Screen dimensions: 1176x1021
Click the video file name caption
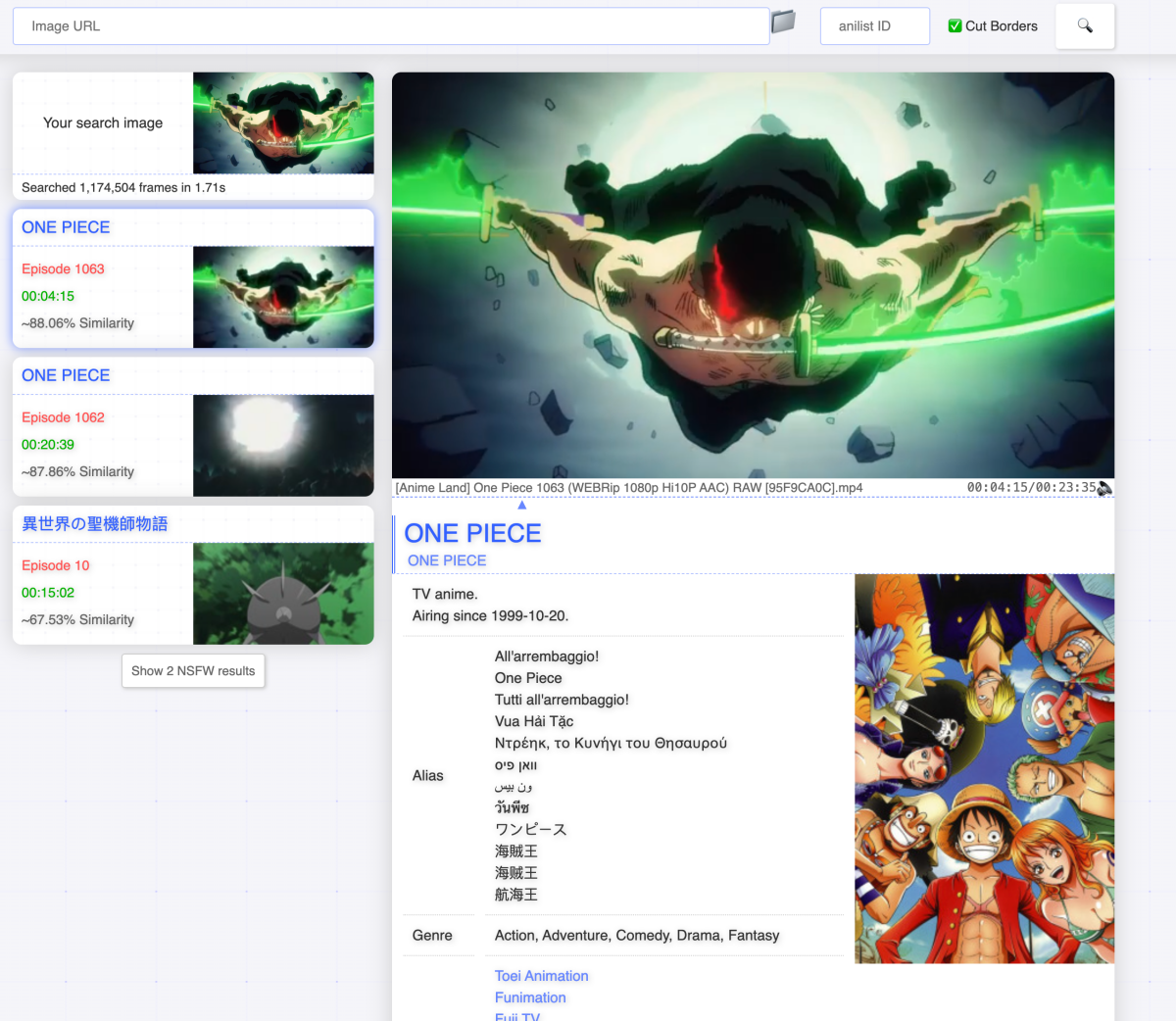629,487
